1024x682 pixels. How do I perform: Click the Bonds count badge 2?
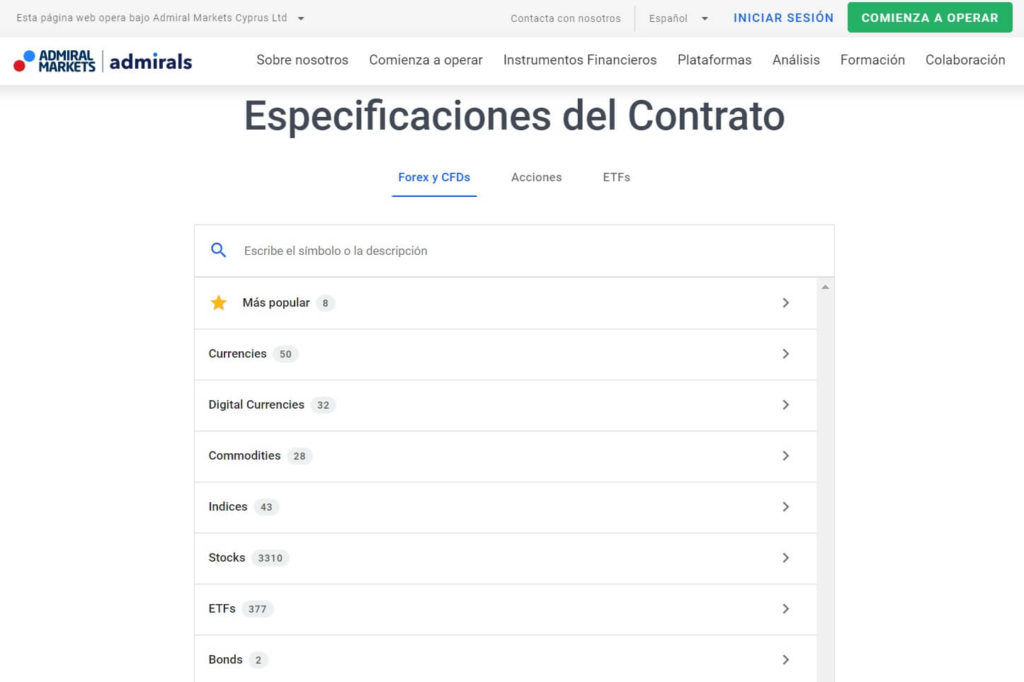pyautogui.click(x=259, y=660)
